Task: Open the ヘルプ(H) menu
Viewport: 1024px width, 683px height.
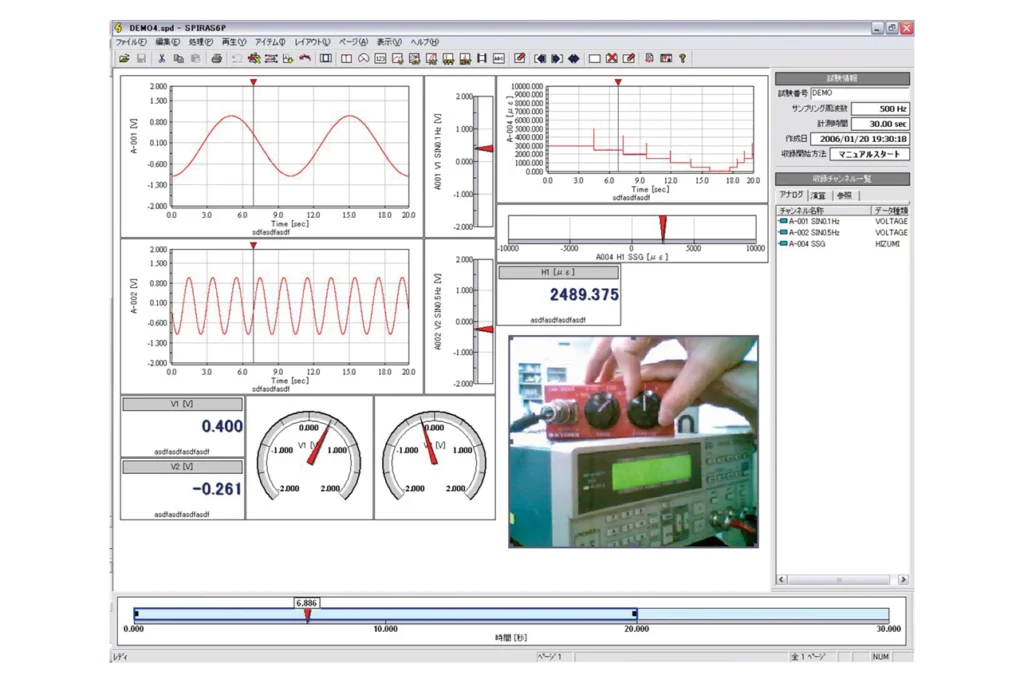Action: tap(425, 42)
